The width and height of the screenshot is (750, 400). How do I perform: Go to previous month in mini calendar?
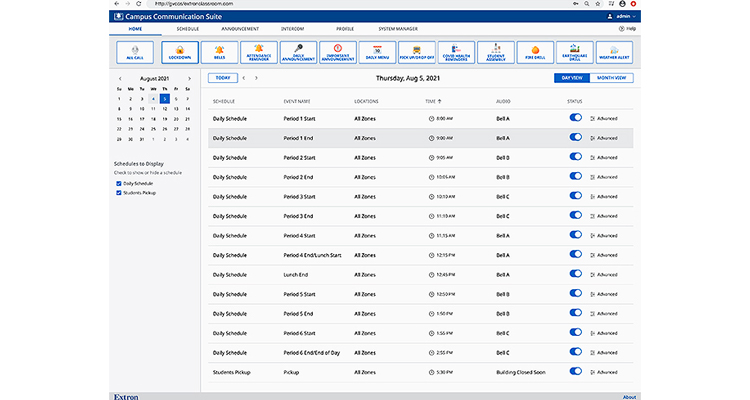click(x=120, y=78)
